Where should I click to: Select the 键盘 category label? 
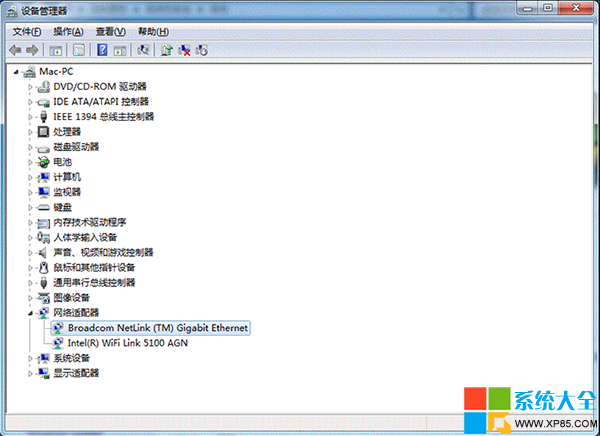point(62,207)
